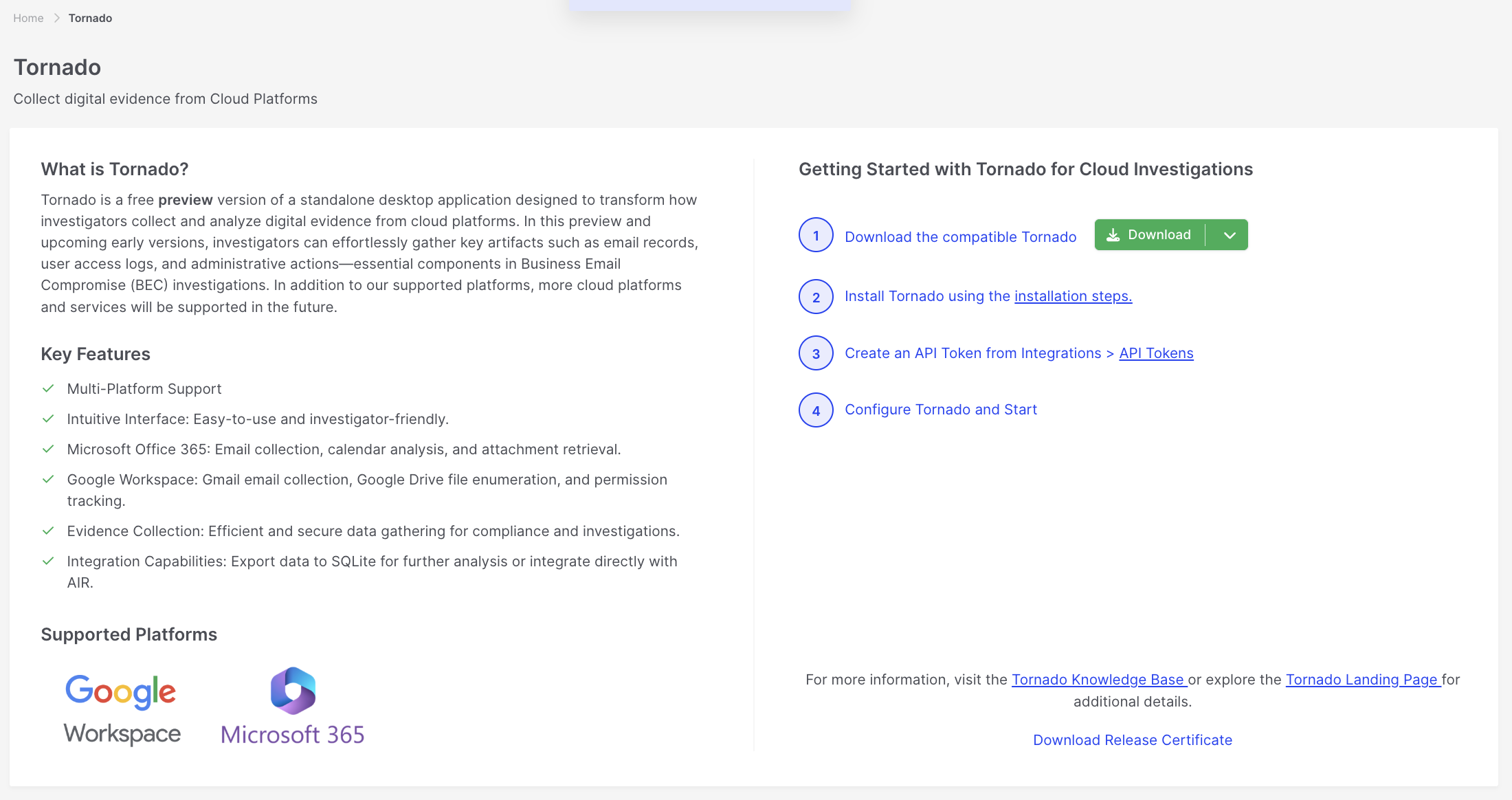Open the Tornado Landing Page link

(1362, 680)
